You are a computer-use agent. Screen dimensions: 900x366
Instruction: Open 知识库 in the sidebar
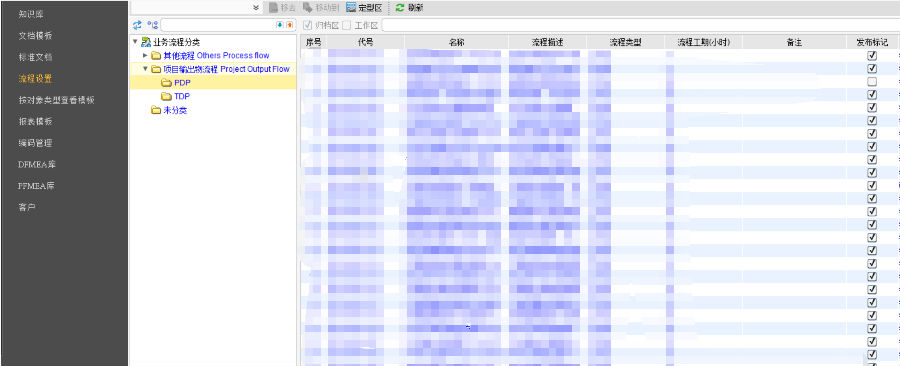pyautogui.click(x=31, y=14)
